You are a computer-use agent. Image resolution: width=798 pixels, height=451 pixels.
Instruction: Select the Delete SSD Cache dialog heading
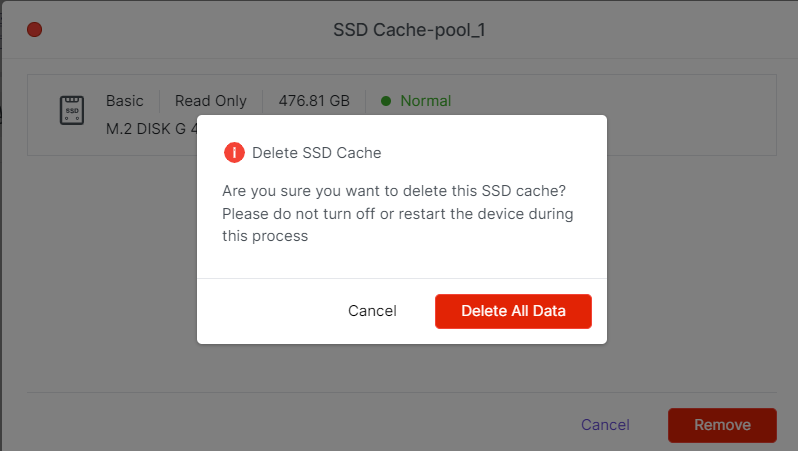pyautogui.click(x=316, y=153)
